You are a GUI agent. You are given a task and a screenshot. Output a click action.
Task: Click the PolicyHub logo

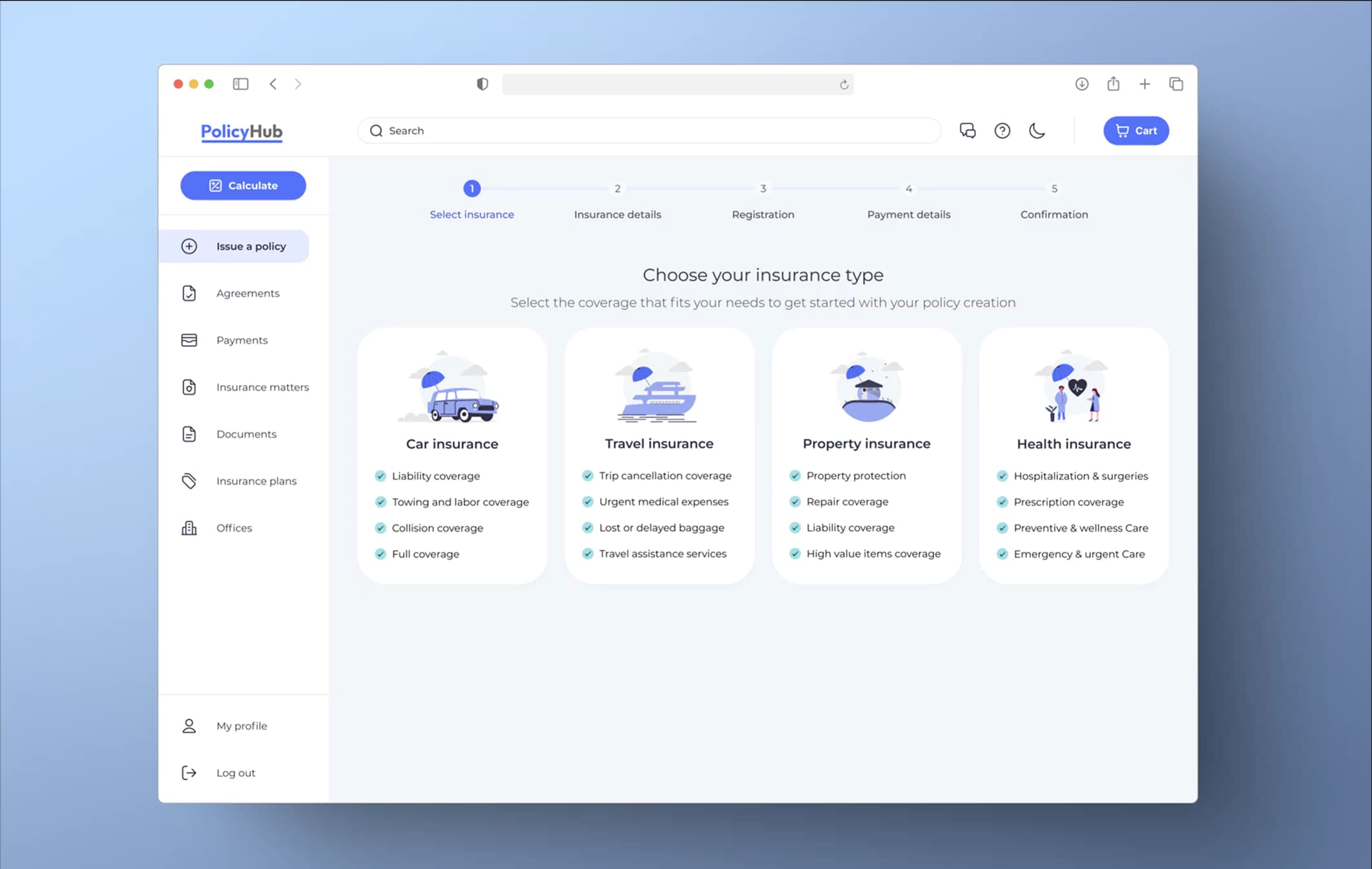point(242,132)
